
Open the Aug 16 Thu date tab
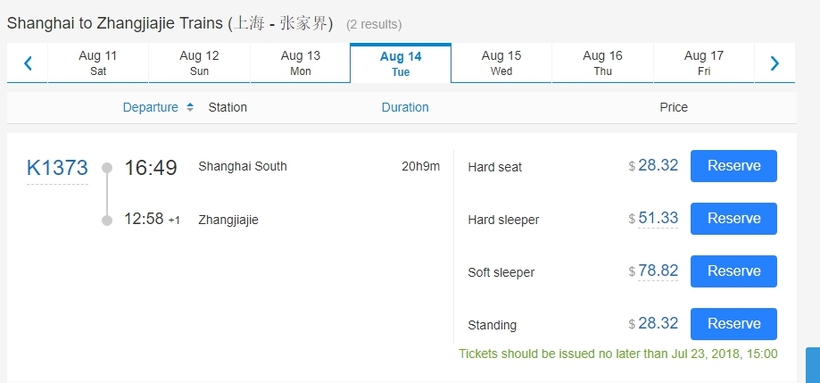(602, 63)
